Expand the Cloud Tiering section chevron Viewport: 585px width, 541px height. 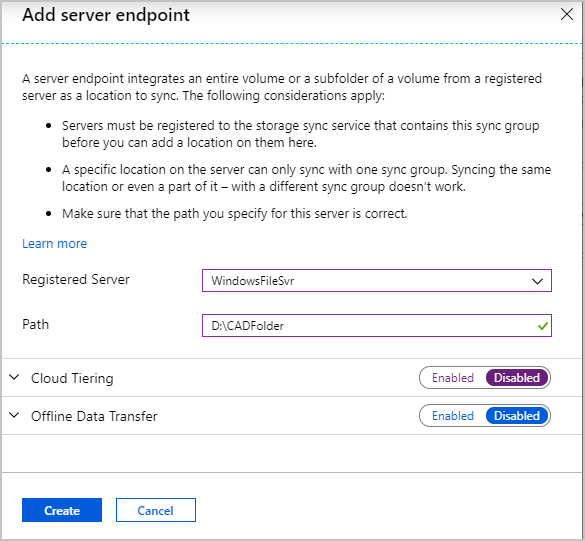tap(14, 377)
